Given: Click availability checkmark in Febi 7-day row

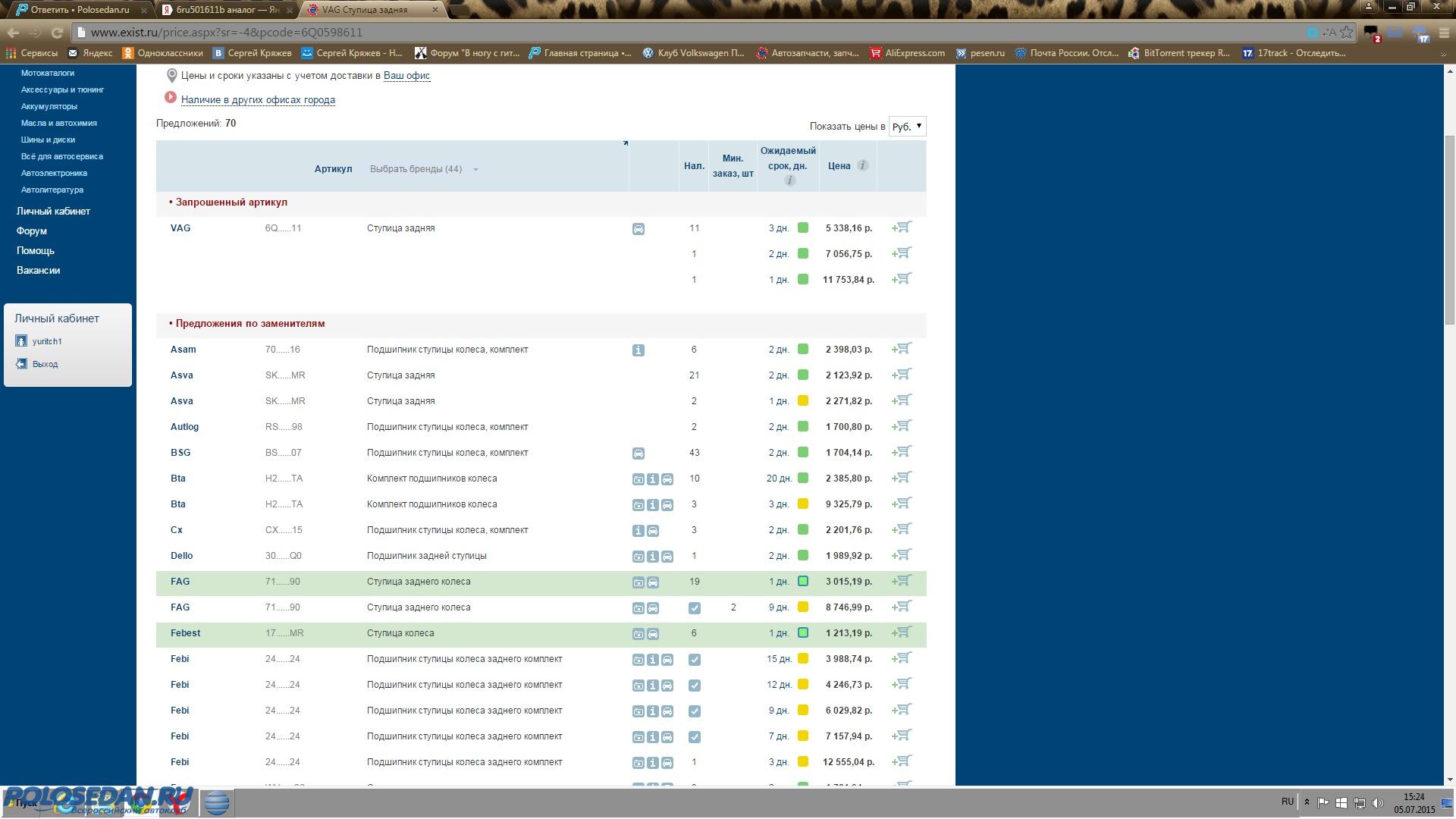Looking at the screenshot, I should tap(694, 737).
